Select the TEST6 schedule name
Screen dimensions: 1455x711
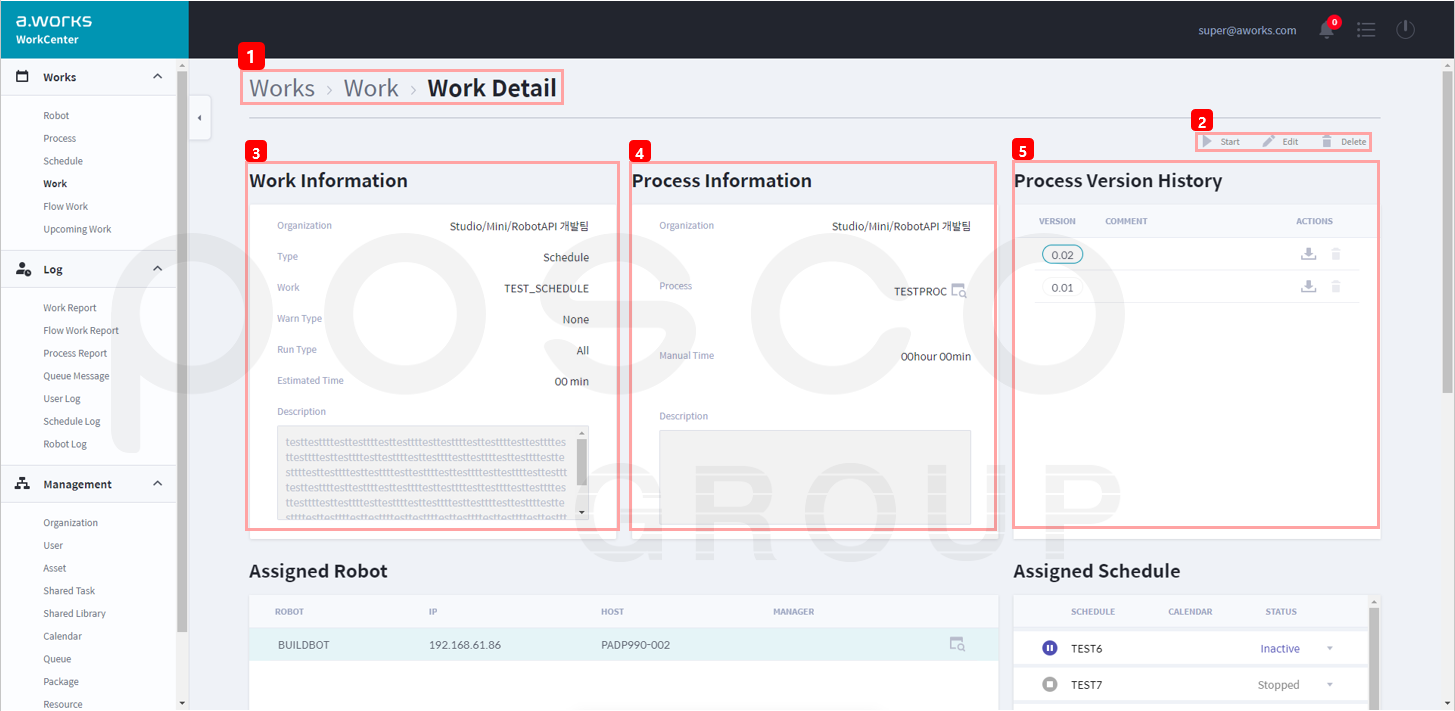tap(1086, 649)
